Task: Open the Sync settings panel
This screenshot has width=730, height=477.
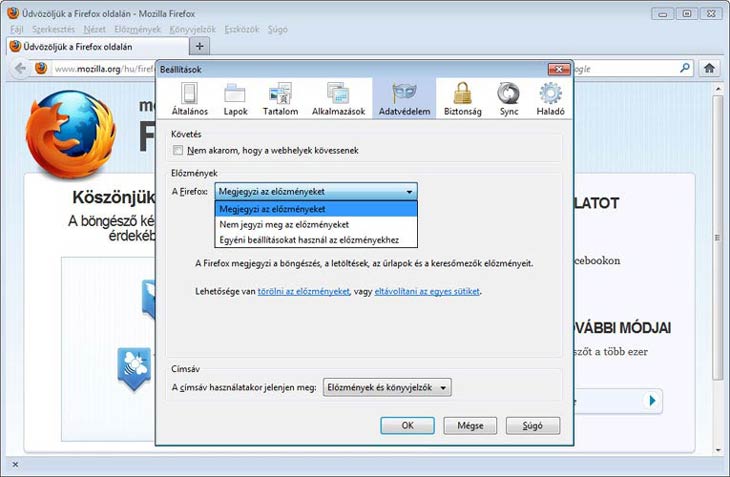Action: pyautogui.click(x=509, y=98)
